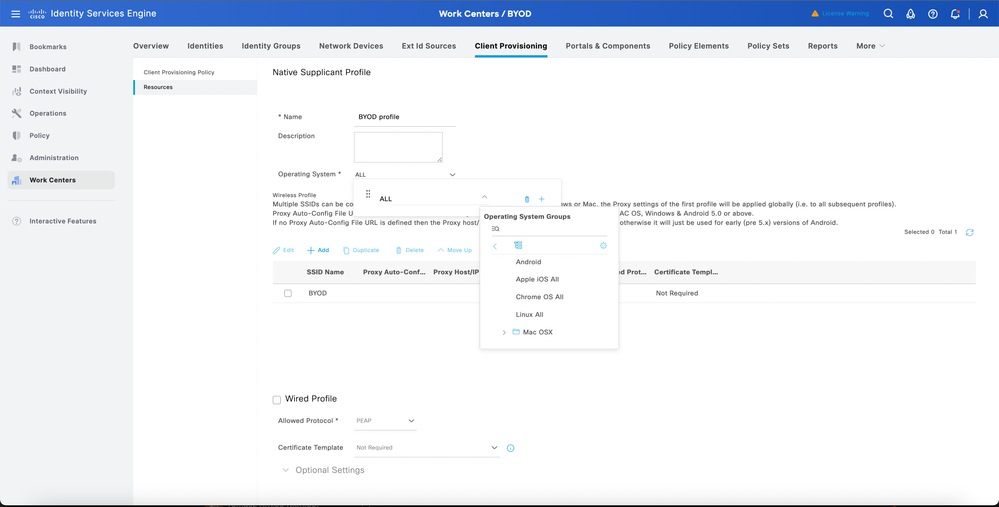
Task: Open the notifications bell icon
Action: [955, 13]
